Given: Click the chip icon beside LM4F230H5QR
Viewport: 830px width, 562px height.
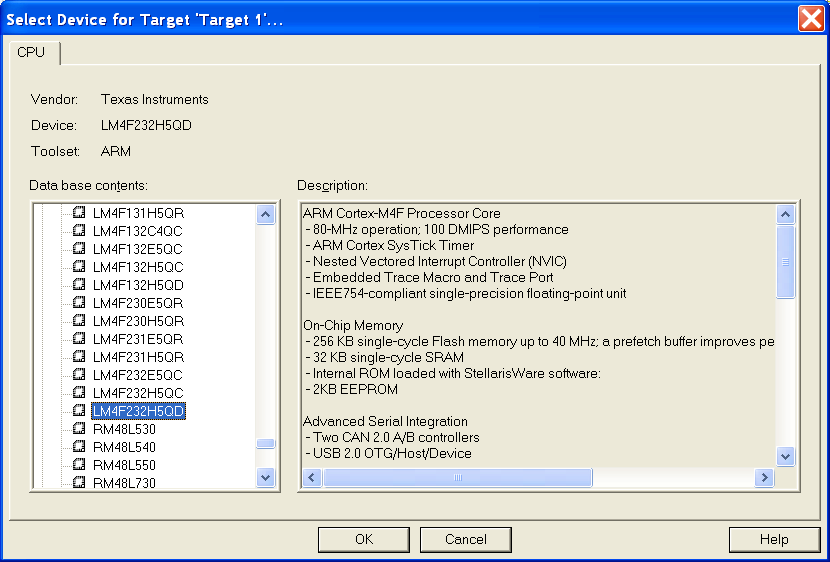Looking at the screenshot, I should [79, 321].
